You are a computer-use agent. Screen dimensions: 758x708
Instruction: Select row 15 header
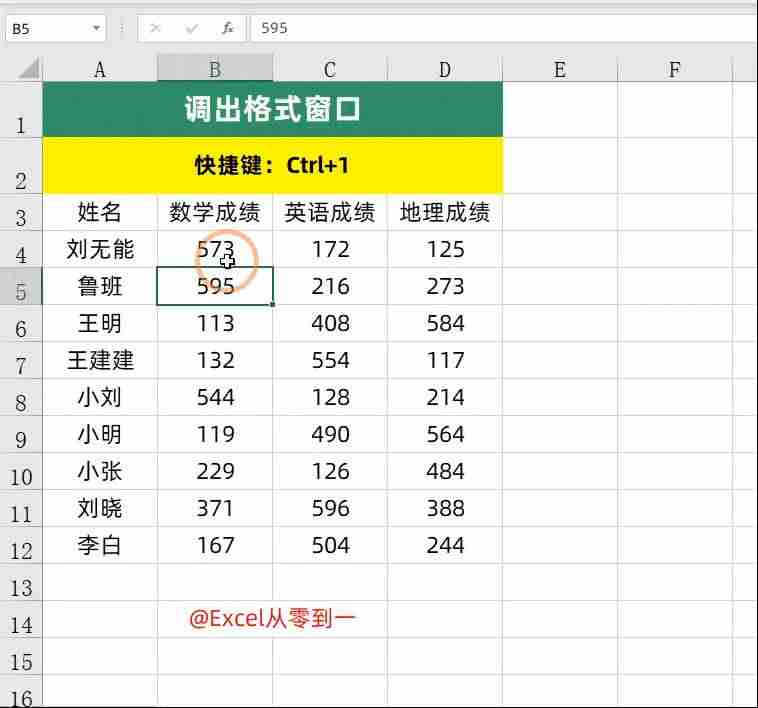pos(21,657)
